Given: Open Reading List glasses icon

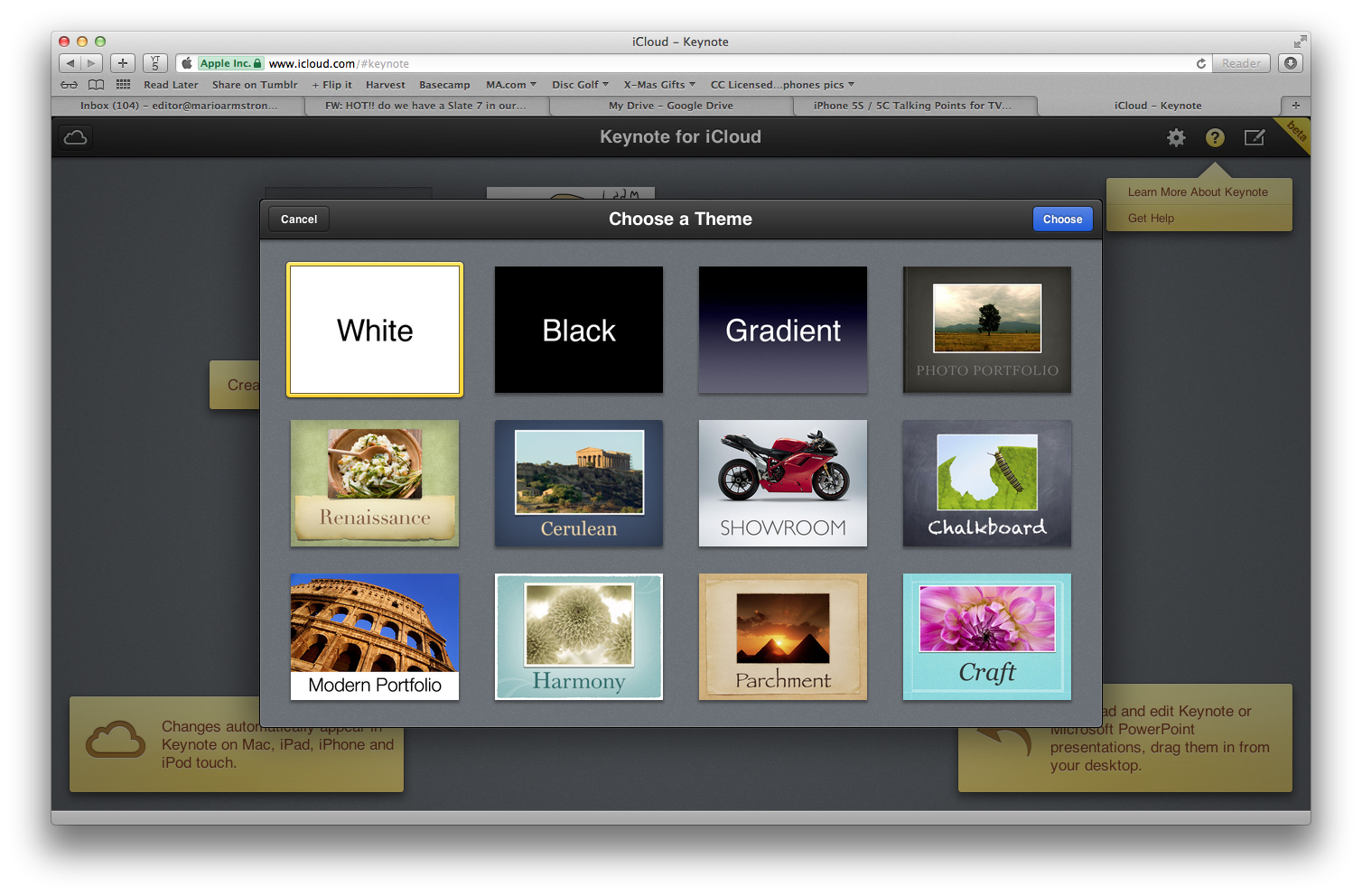Looking at the screenshot, I should pos(69,85).
